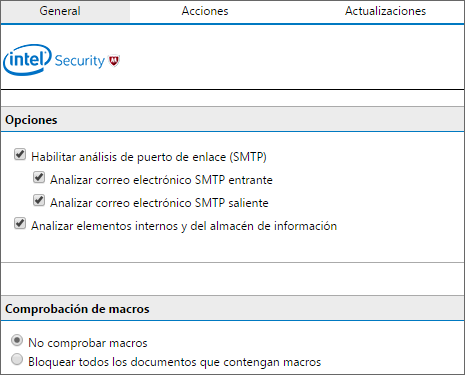Disable the SMTP saliente analysis checkbox
Viewport: 465px width, 375px height.
click(39, 200)
